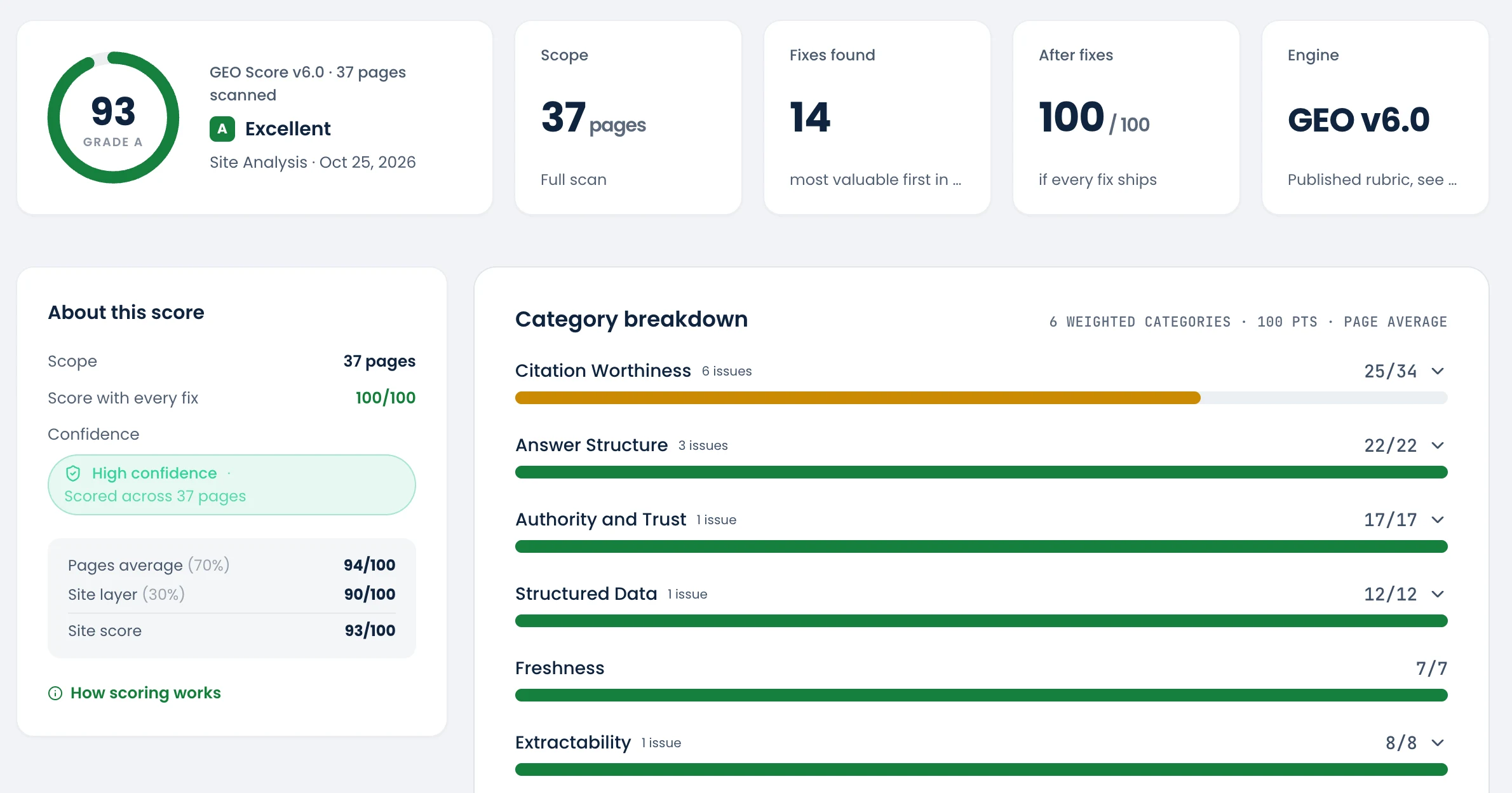The image size is (1512, 793).
Task: Click the Excellent grade label
Action: [x=288, y=129]
